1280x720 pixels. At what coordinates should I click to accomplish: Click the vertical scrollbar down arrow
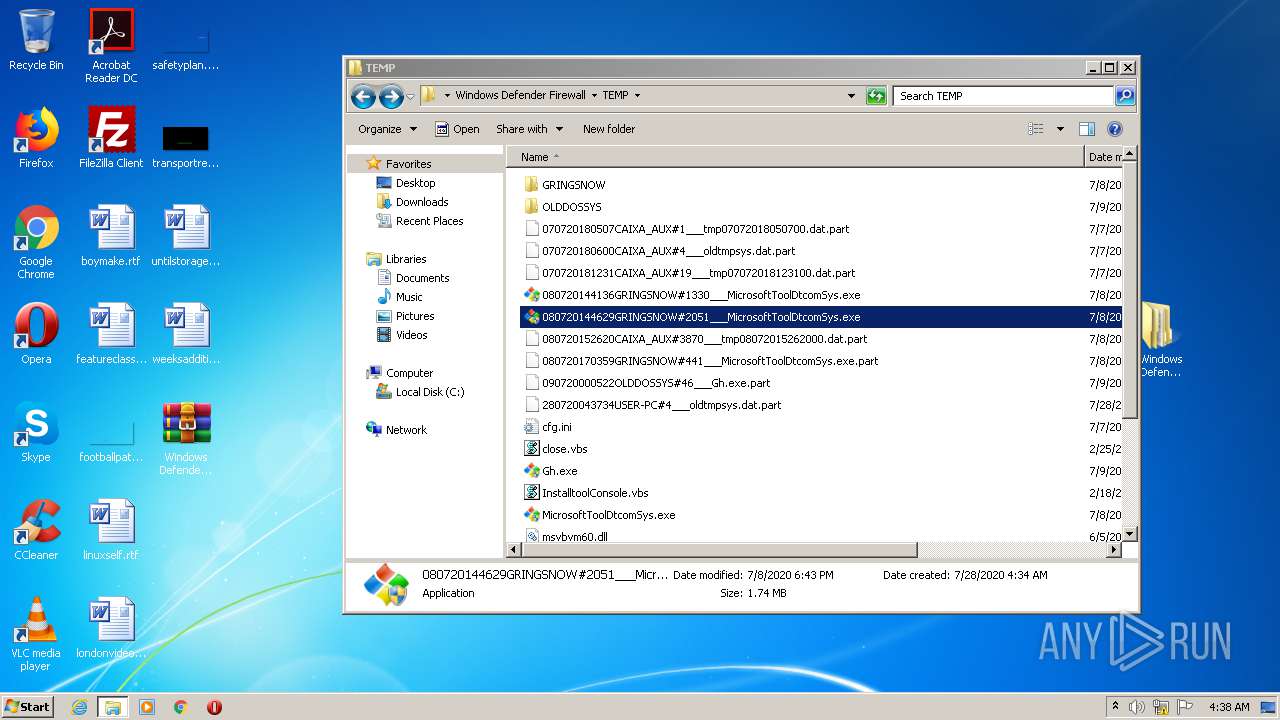pyautogui.click(x=1129, y=534)
